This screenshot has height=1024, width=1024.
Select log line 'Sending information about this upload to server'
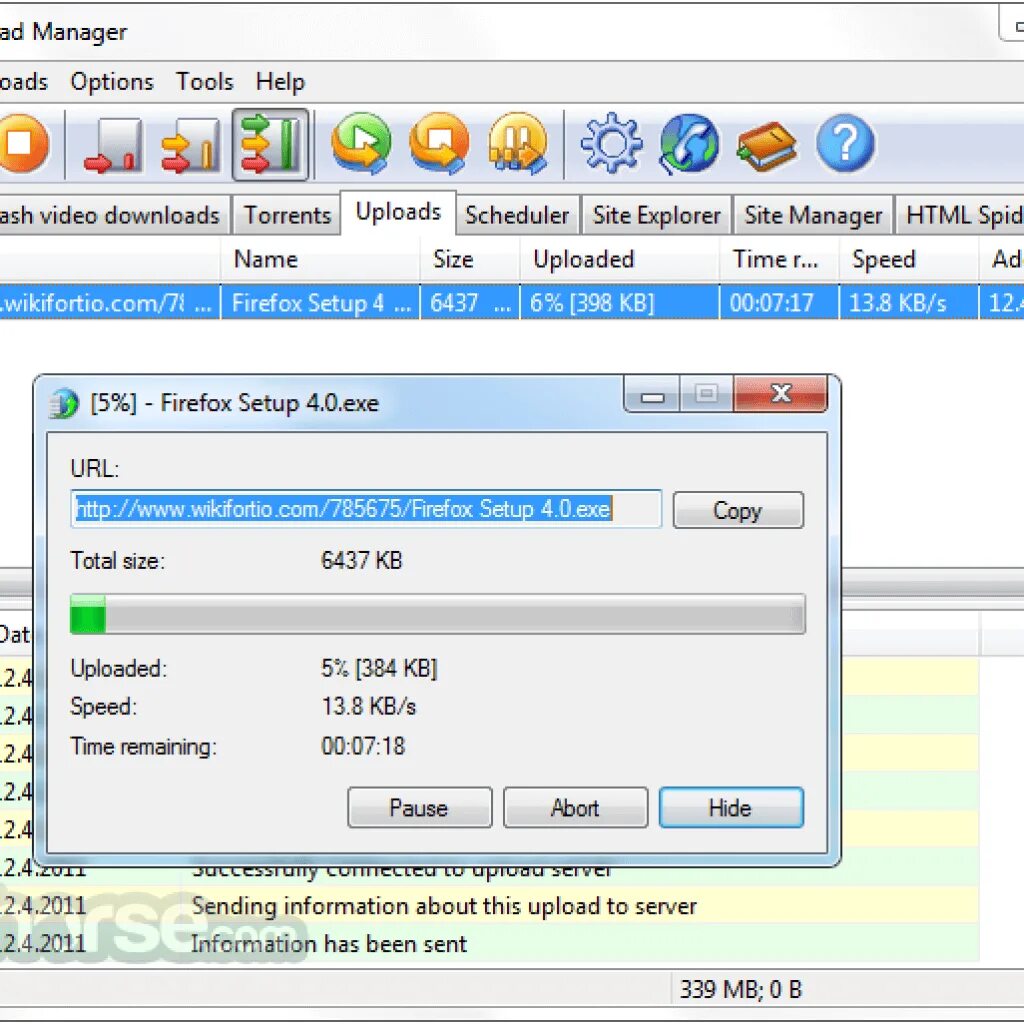coord(444,906)
